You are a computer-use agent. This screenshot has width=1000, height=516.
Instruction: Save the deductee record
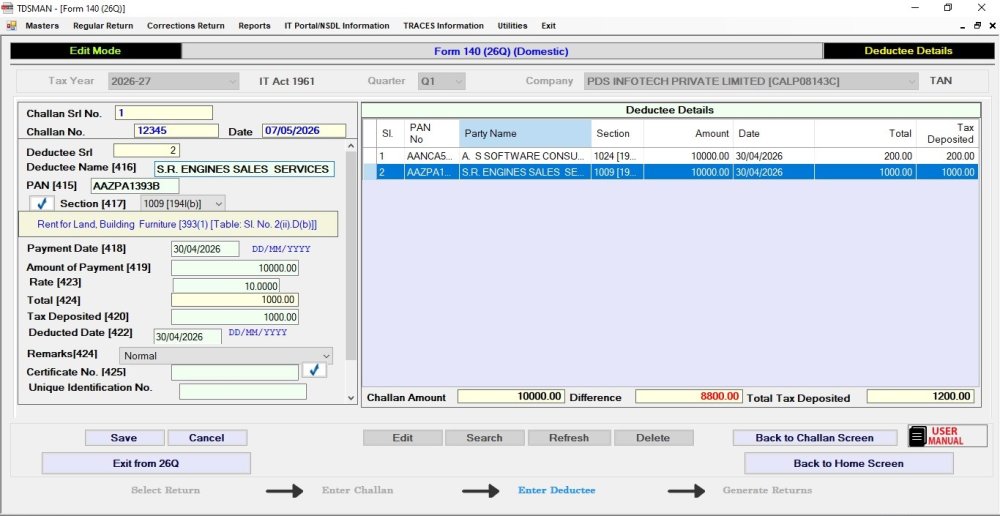[124, 438]
